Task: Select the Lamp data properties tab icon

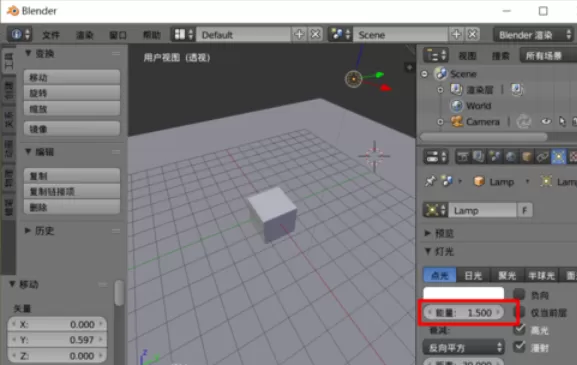Action: (x=559, y=157)
